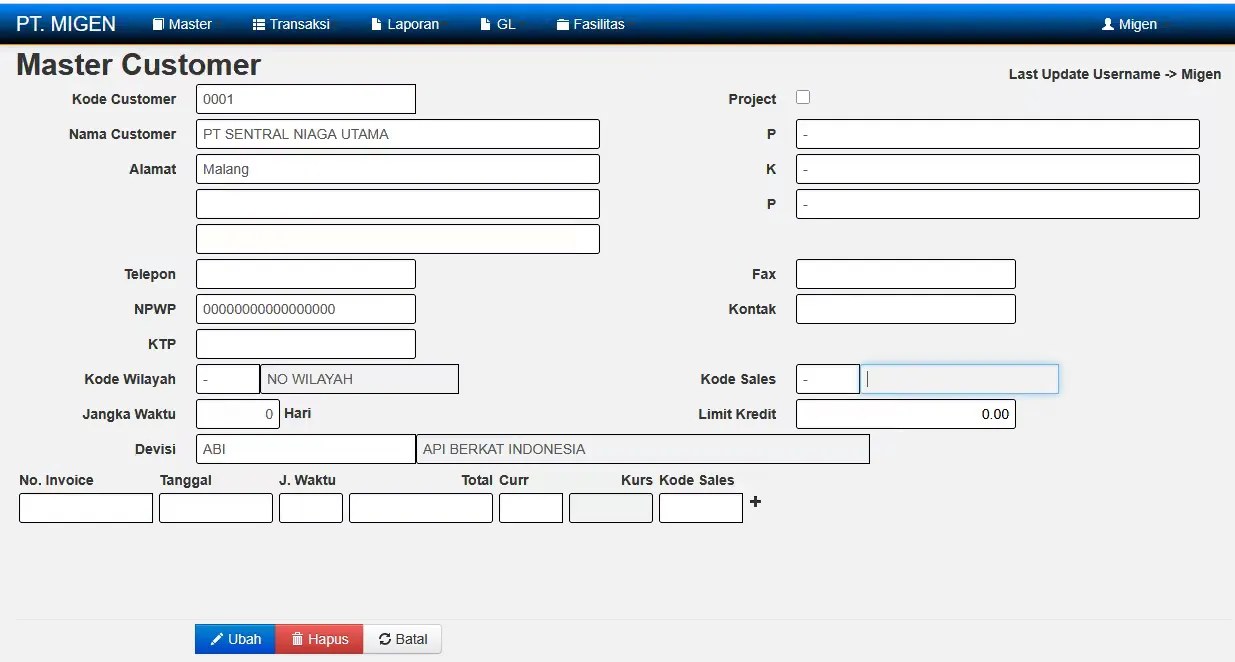The image size is (1235, 662).
Task: Click the empty third Alamat line
Action: click(398, 239)
